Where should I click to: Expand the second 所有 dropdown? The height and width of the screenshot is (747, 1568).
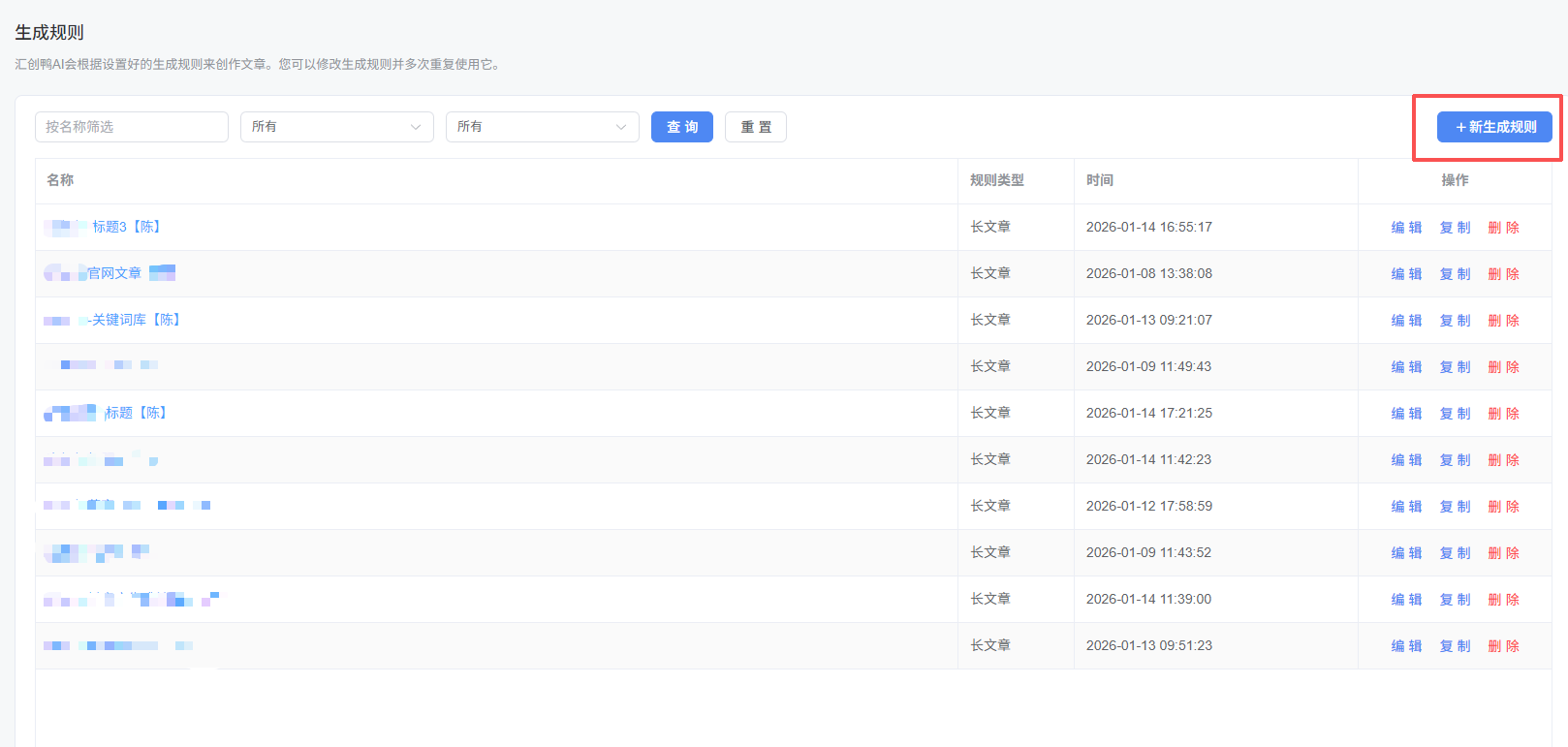pyautogui.click(x=542, y=127)
